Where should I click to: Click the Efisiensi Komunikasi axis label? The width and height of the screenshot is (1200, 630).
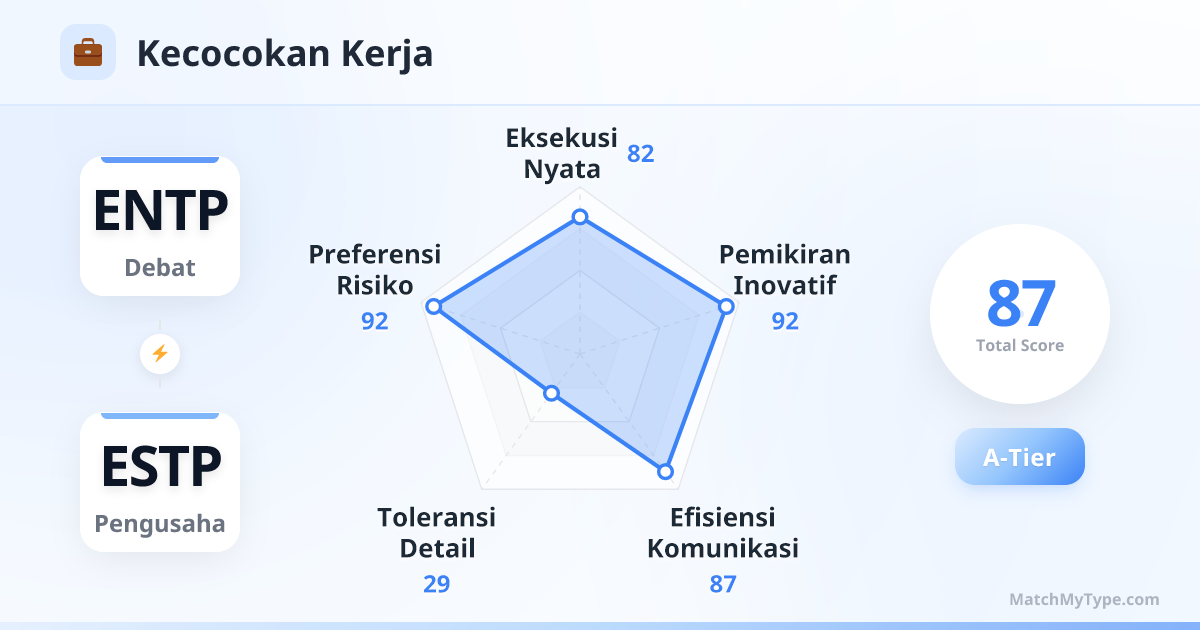(x=723, y=533)
